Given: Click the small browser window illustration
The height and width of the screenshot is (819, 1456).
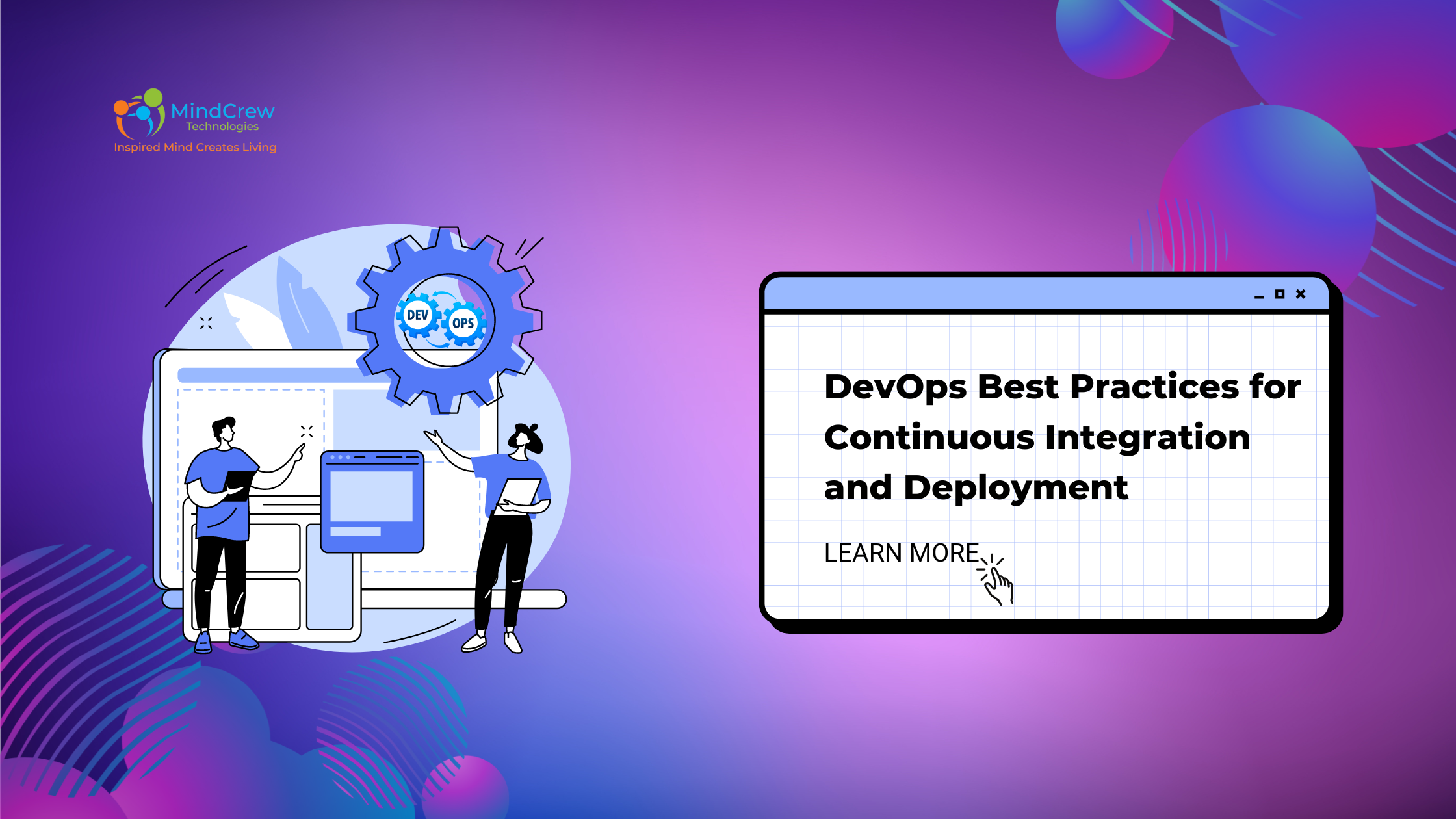Looking at the screenshot, I should point(372,502).
